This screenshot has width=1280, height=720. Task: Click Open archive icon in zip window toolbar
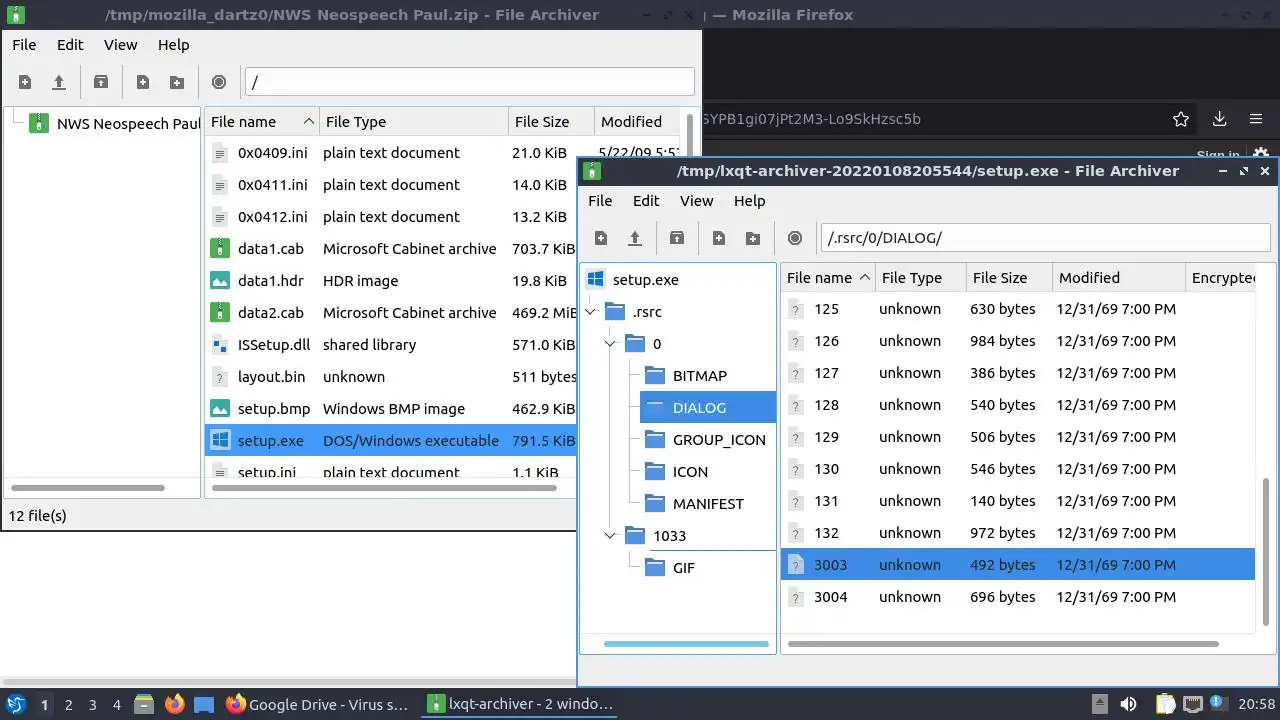59,82
